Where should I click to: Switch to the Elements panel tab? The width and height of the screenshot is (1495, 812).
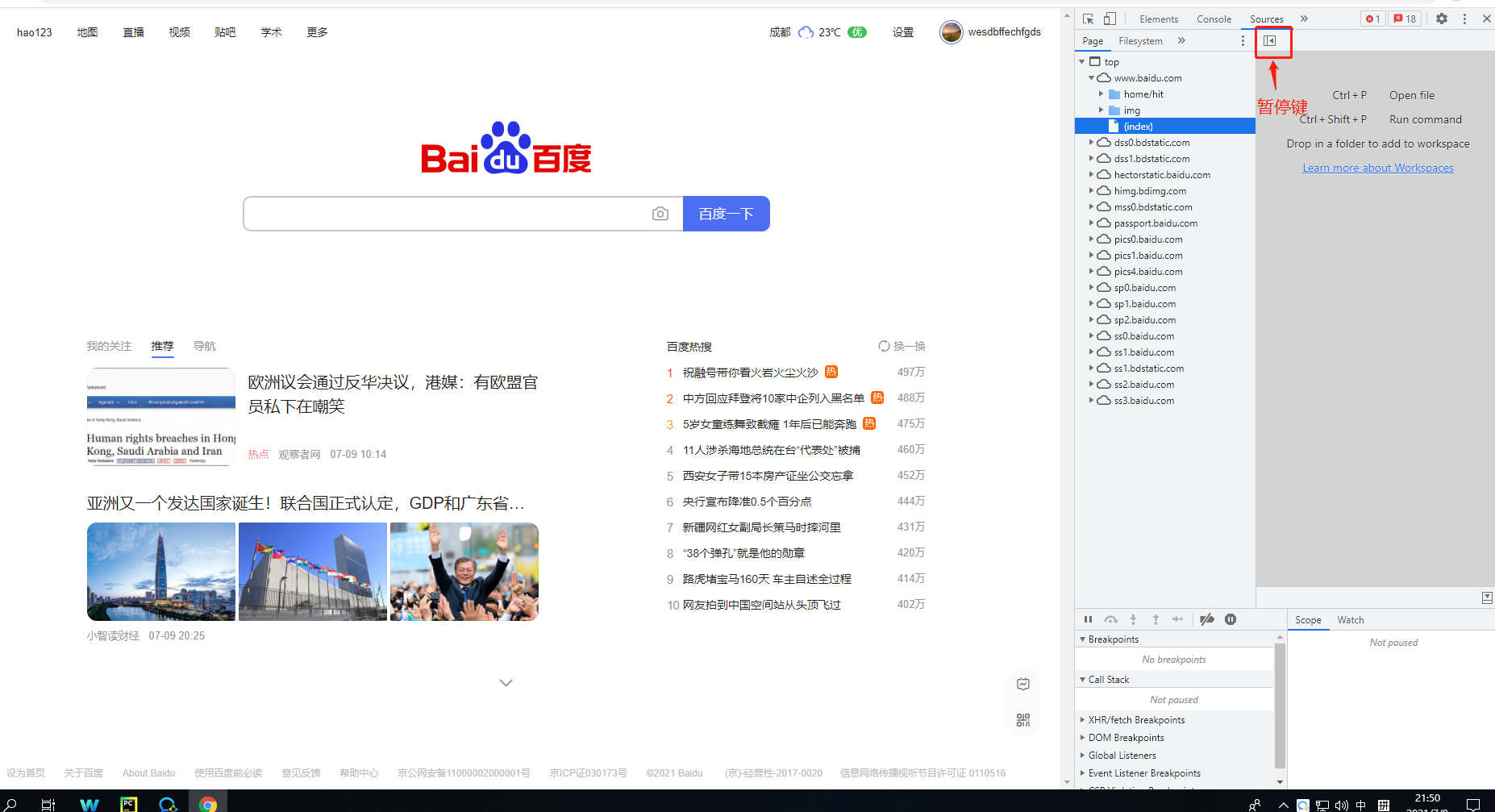(1159, 19)
